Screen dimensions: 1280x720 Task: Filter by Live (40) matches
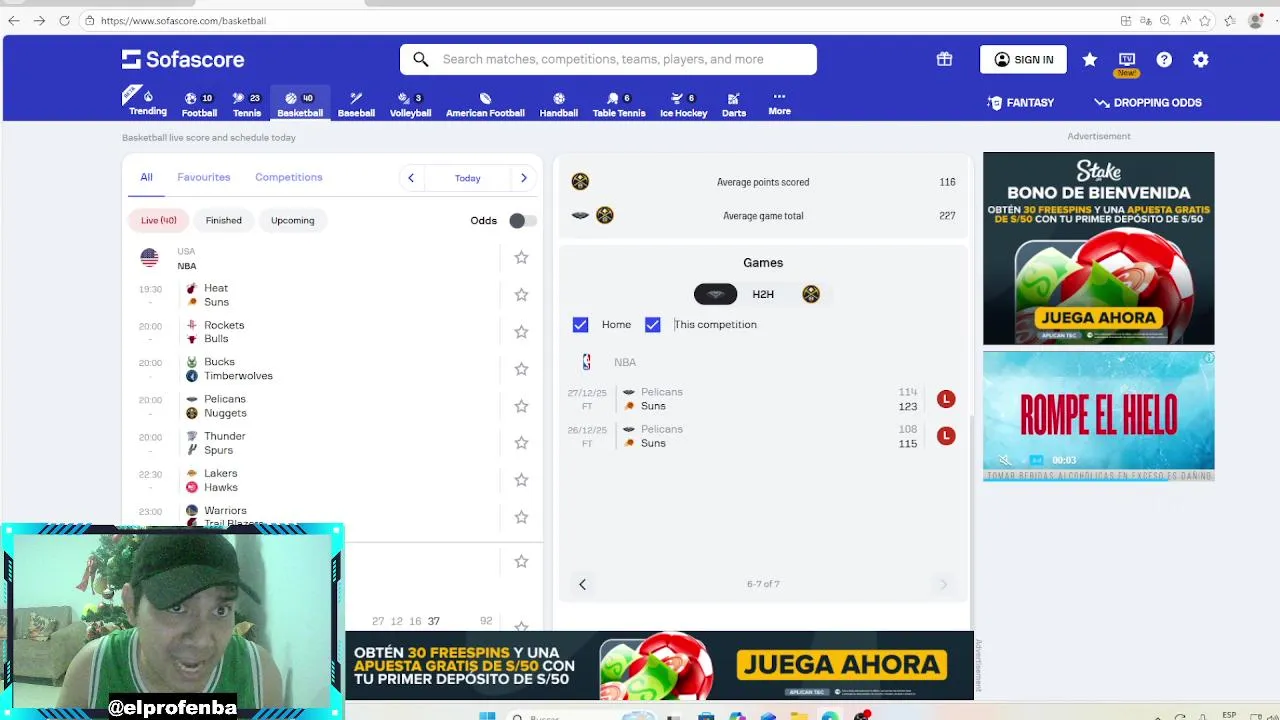point(158,220)
